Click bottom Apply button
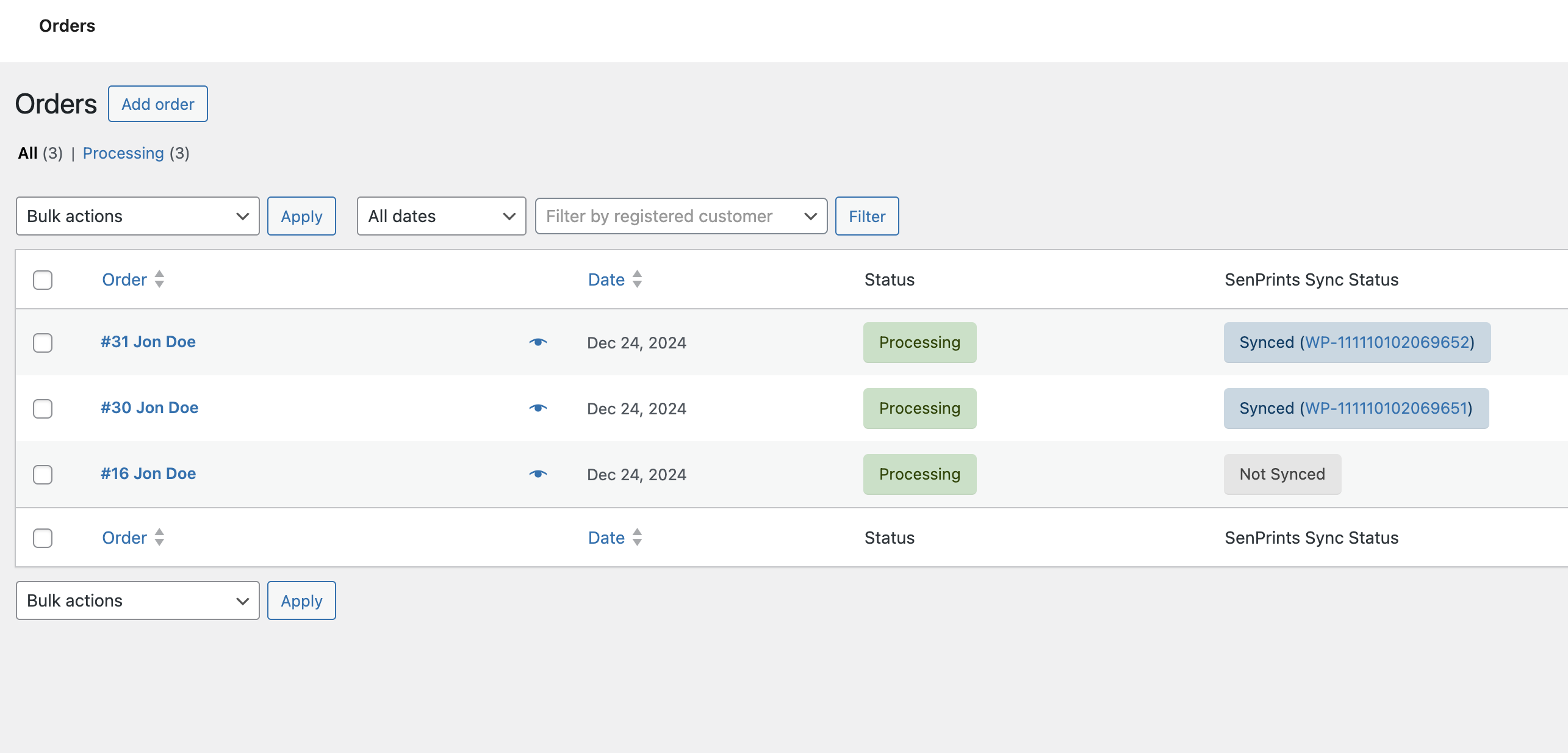The height and width of the screenshot is (753, 1568). [301, 600]
